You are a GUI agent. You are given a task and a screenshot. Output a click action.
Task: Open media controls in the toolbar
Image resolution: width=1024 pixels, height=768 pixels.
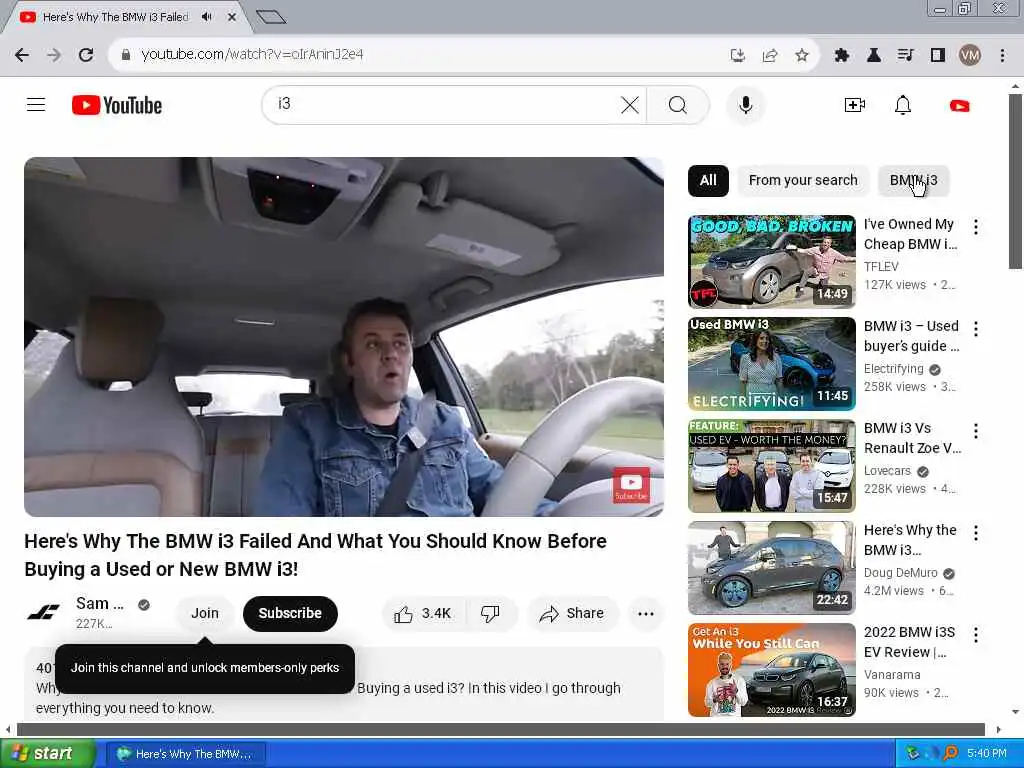[906, 55]
